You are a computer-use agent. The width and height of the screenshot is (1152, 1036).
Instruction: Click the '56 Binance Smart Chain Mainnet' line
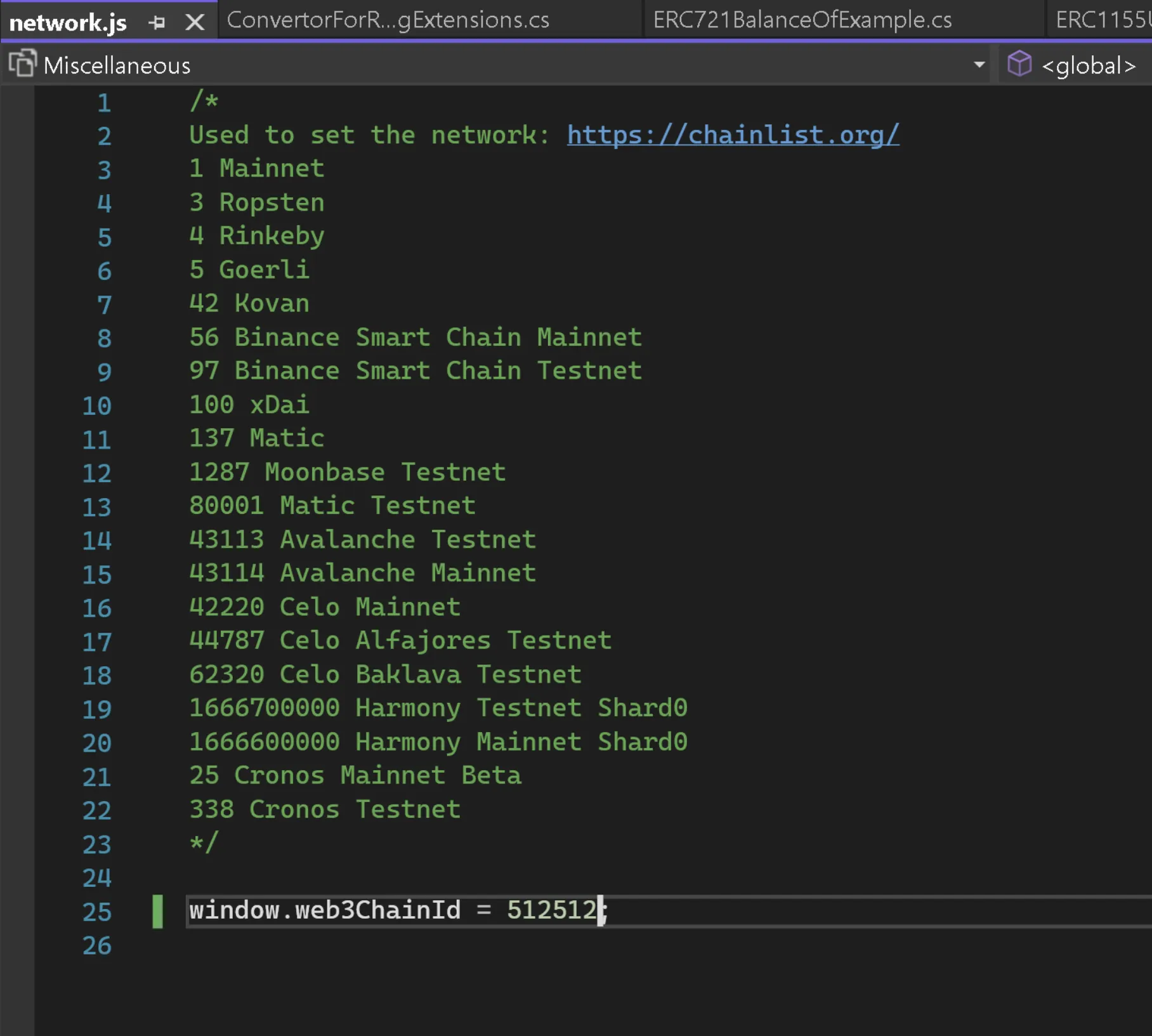[416, 337]
